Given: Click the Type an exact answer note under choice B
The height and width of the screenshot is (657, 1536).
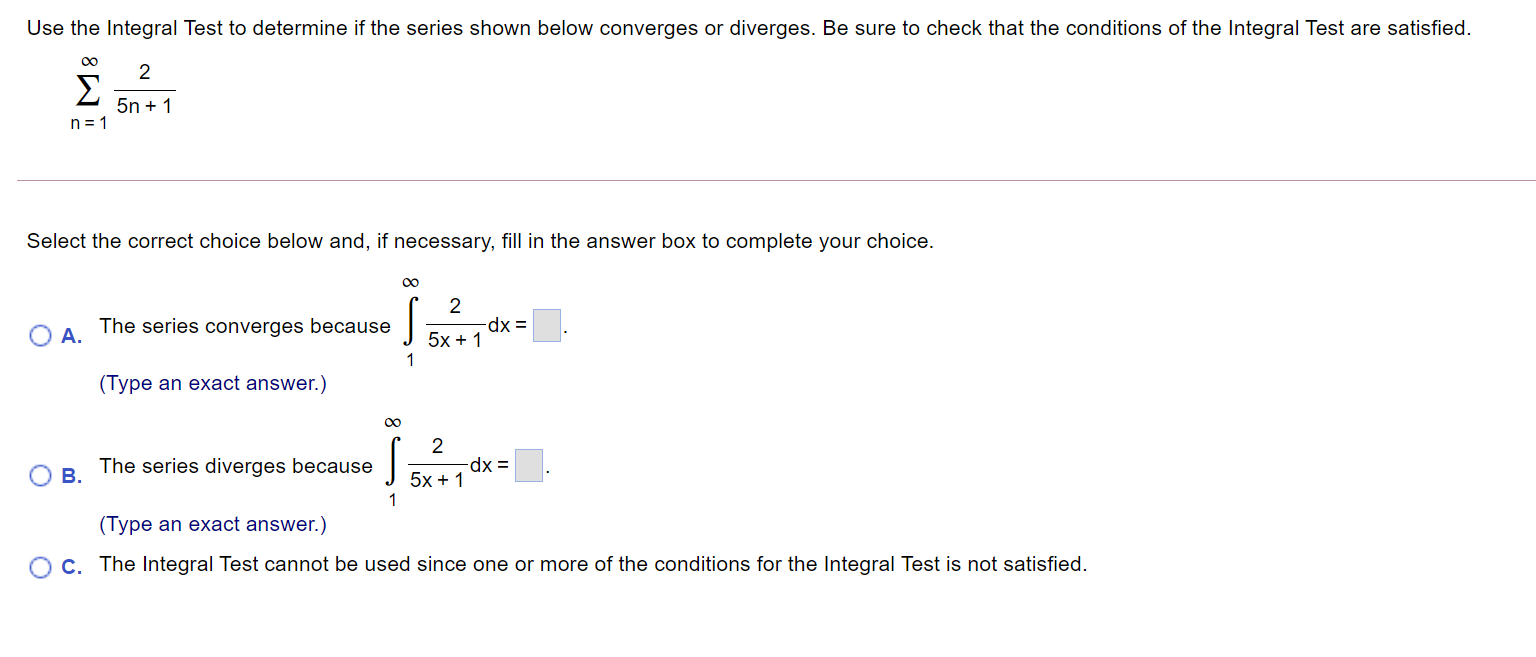Looking at the screenshot, I should tap(213, 524).
